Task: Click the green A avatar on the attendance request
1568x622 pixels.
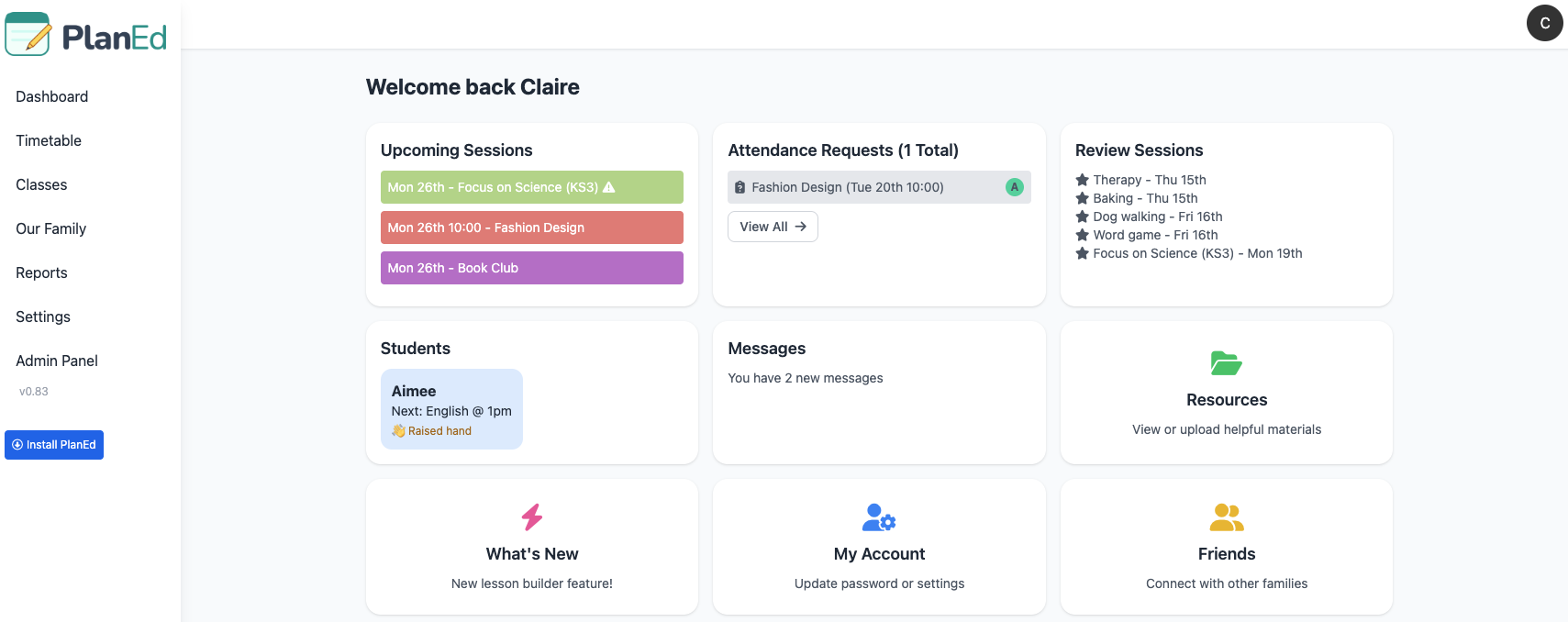Action: pyautogui.click(x=1014, y=186)
